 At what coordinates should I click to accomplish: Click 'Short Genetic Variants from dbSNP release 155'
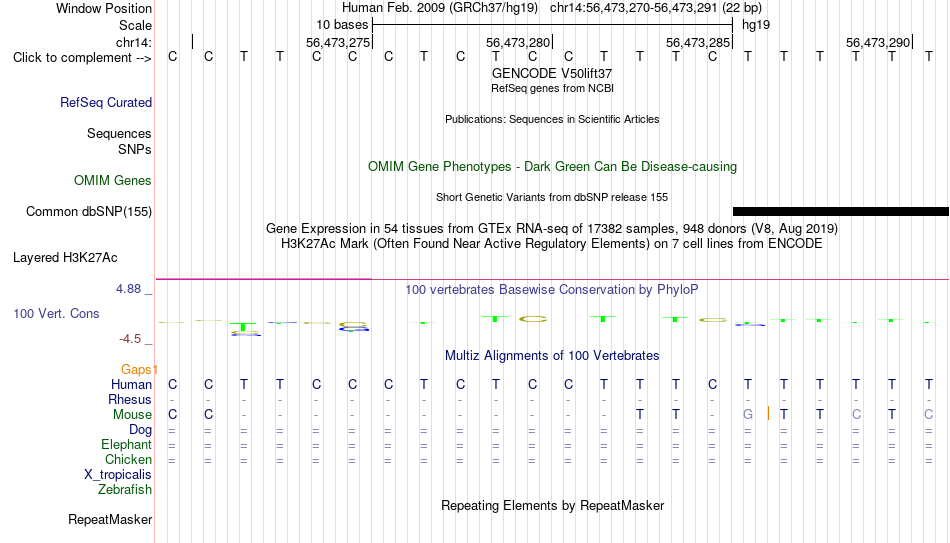pos(552,198)
